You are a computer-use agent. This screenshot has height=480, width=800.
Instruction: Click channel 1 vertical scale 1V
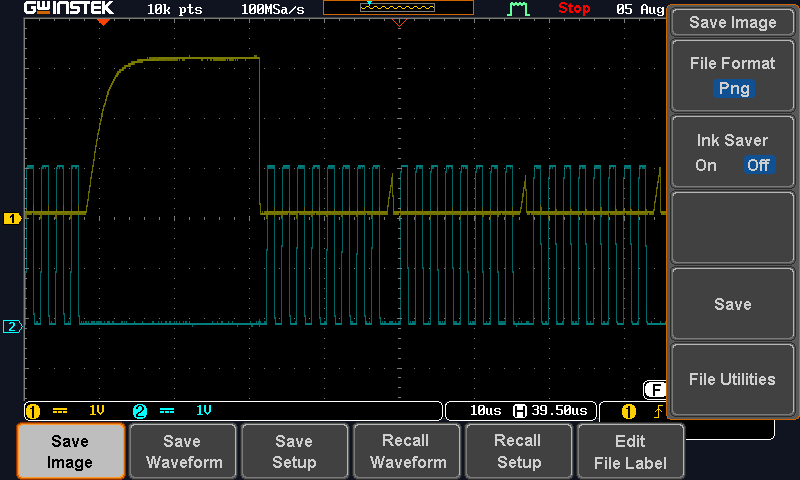tap(97, 411)
